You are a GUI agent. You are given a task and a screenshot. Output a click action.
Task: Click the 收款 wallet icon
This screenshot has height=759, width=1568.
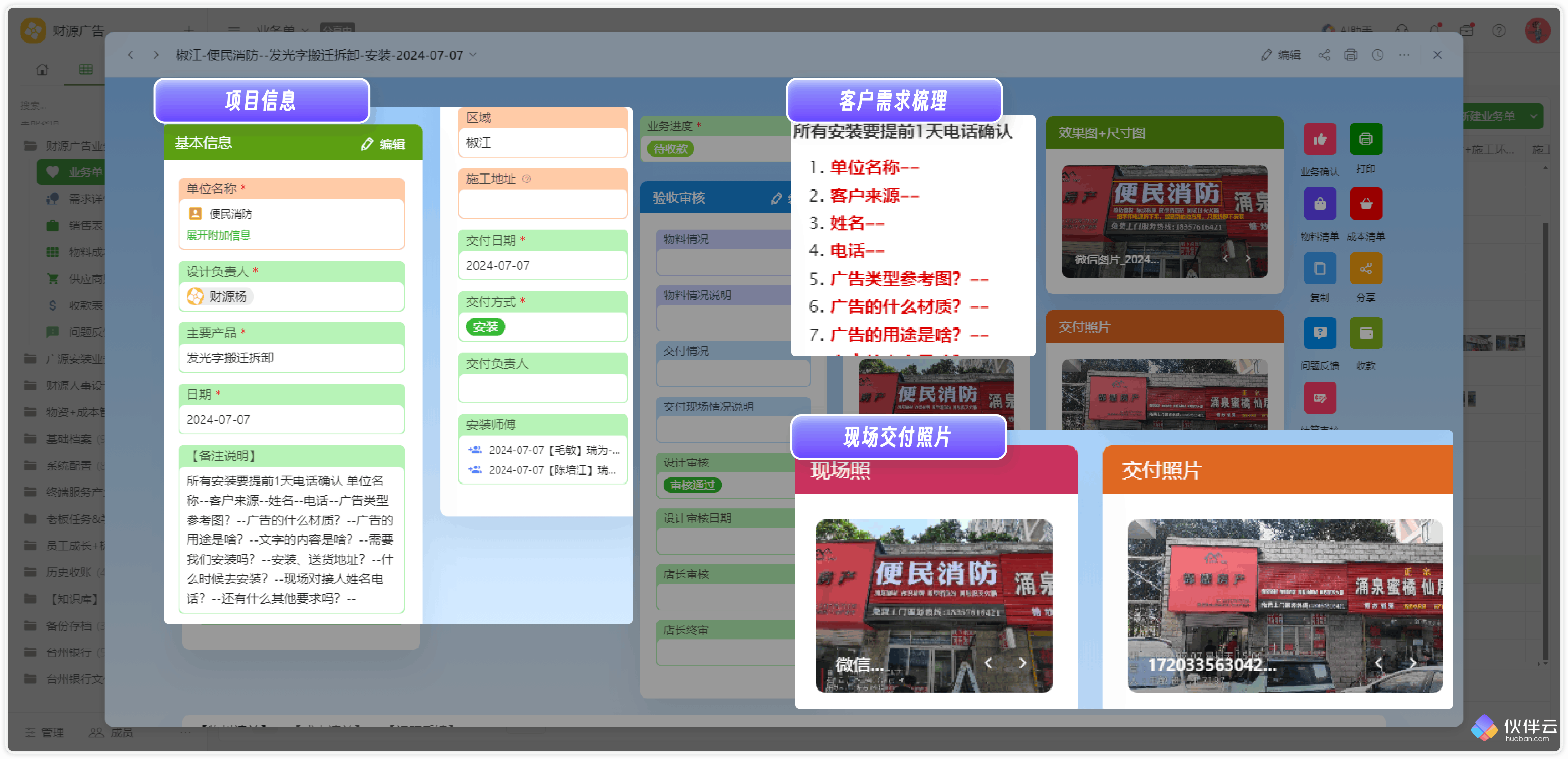pyautogui.click(x=1366, y=333)
